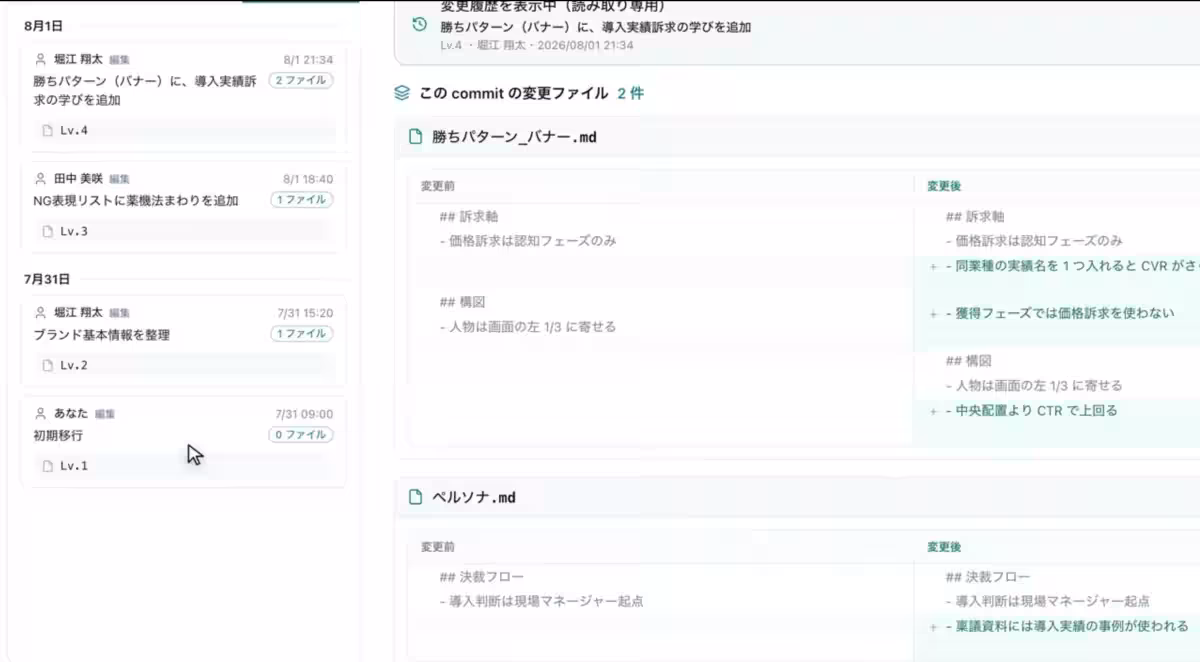Open the 0 ファイル badge on the 初期移行 commit
This screenshot has height=662, width=1200.
click(301, 435)
